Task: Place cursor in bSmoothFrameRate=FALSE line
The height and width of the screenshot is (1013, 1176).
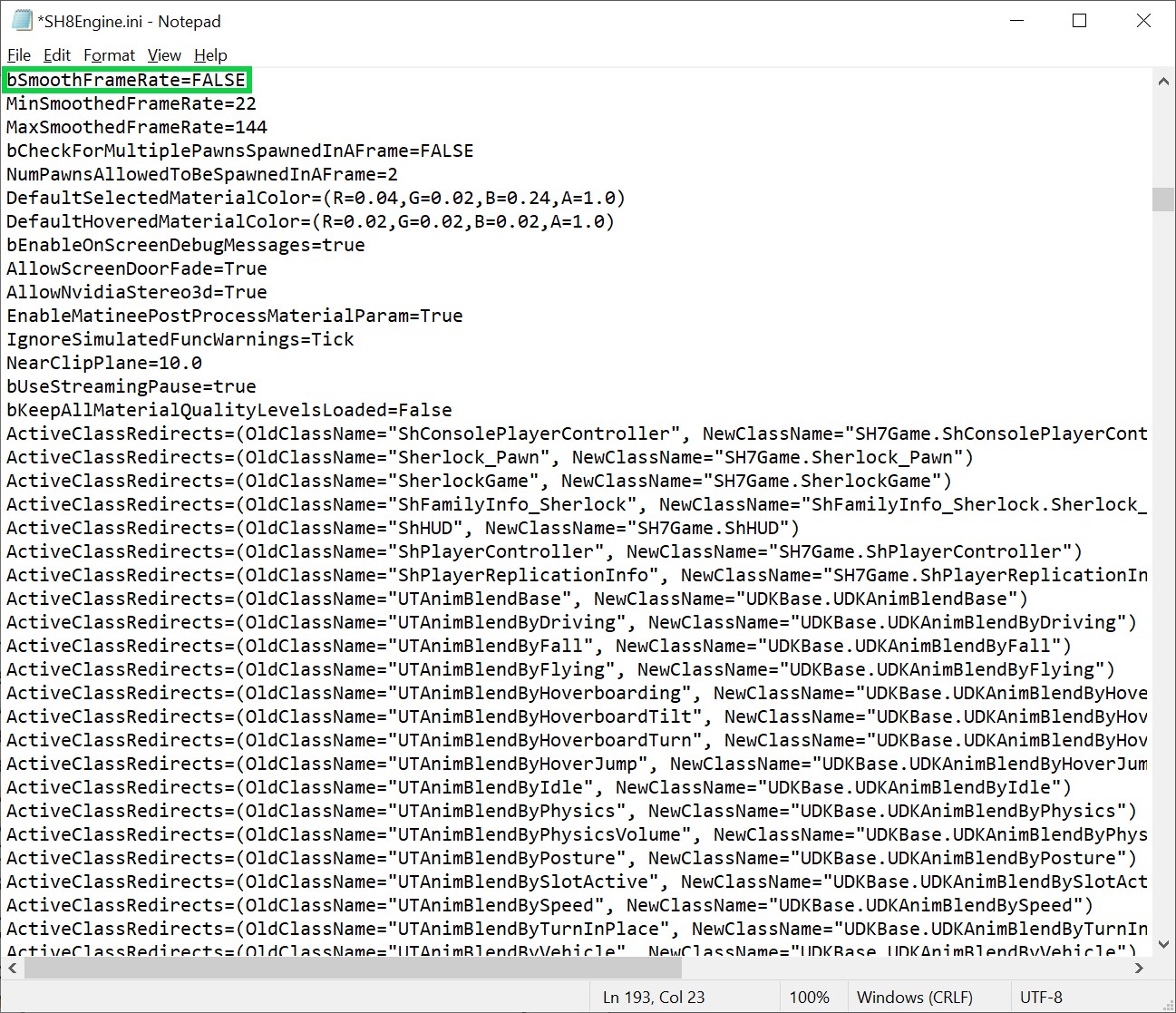Action: 126,80
